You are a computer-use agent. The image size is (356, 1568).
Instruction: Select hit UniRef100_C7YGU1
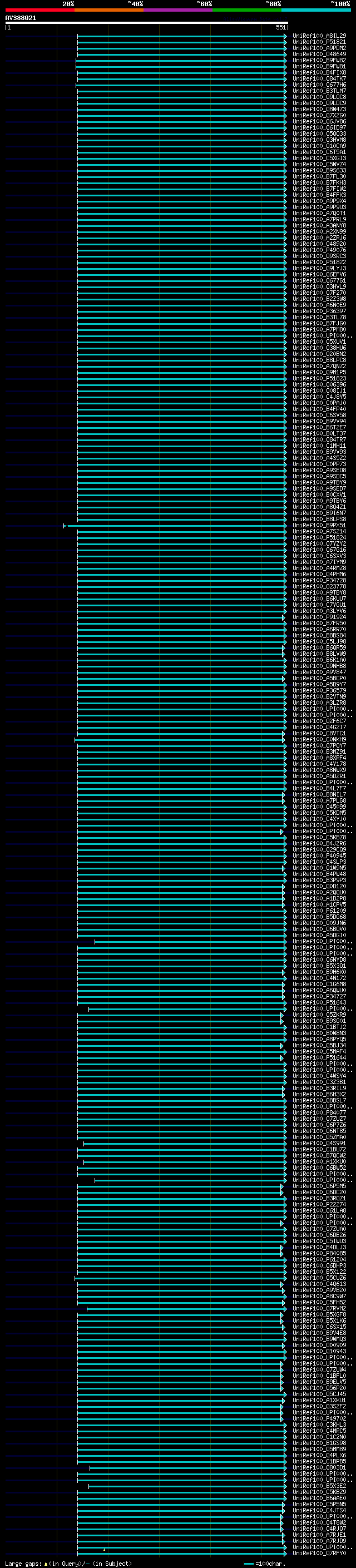pos(319,605)
